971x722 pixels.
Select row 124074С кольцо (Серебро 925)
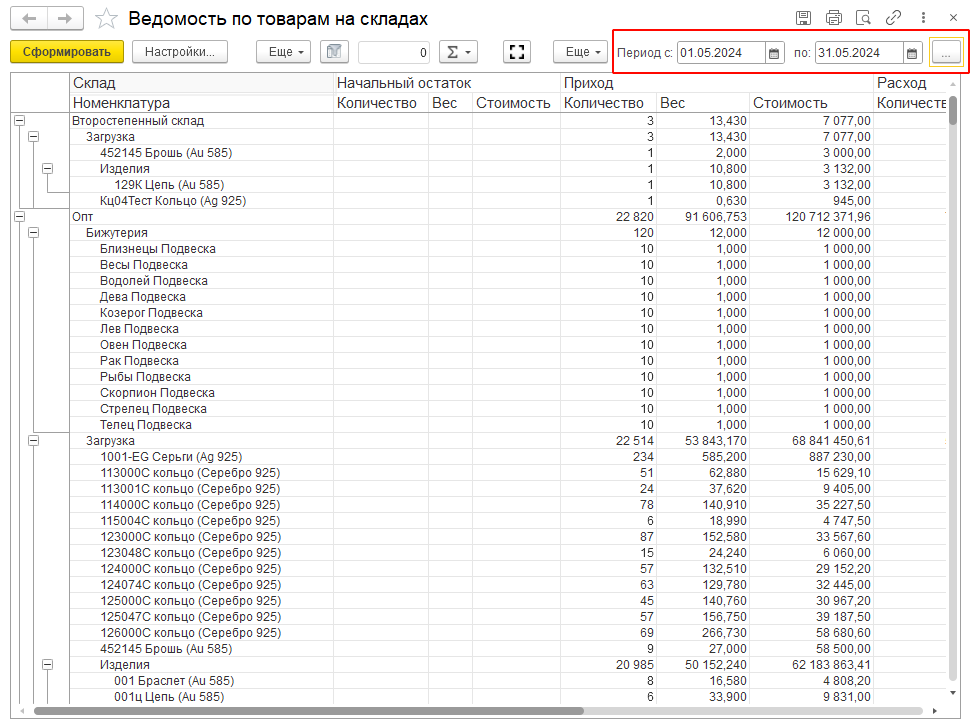pos(190,585)
